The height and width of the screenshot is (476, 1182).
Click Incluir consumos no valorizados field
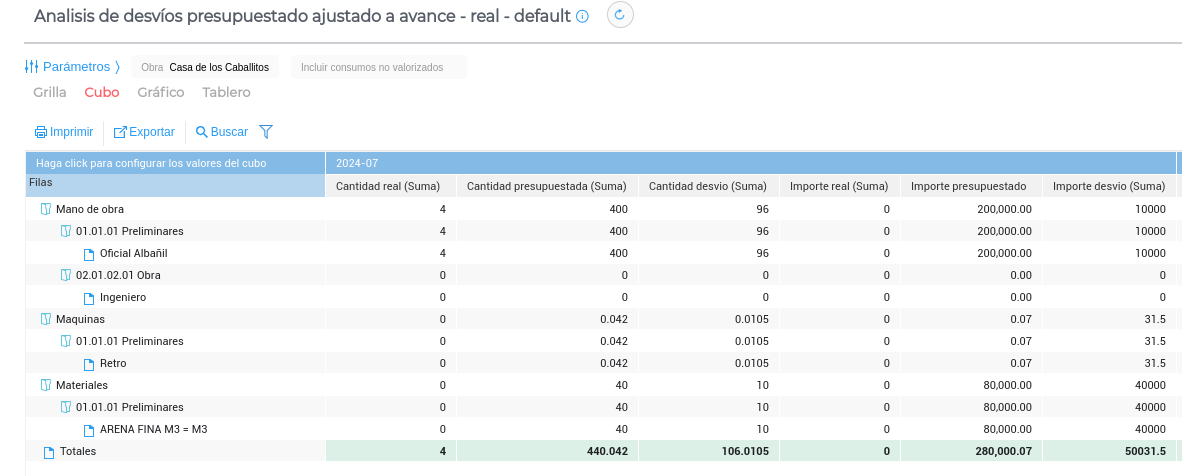[378, 67]
